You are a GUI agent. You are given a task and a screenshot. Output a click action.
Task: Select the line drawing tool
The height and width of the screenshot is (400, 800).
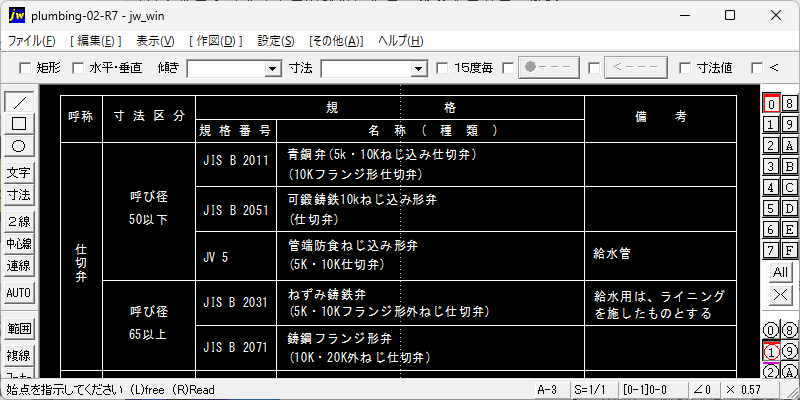(19, 103)
